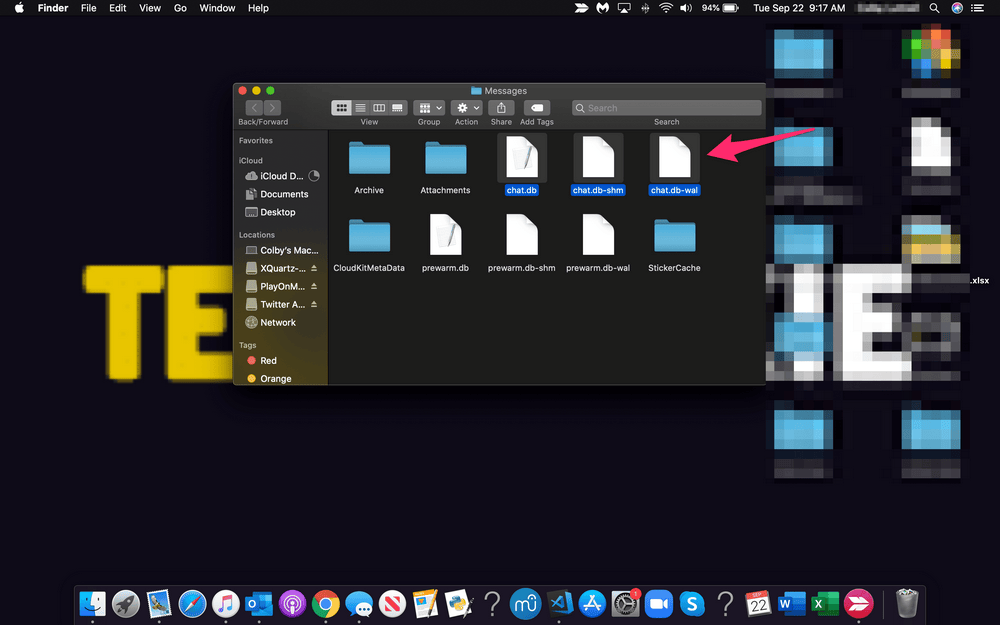Click the Add Tags icon

pos(536,107)
